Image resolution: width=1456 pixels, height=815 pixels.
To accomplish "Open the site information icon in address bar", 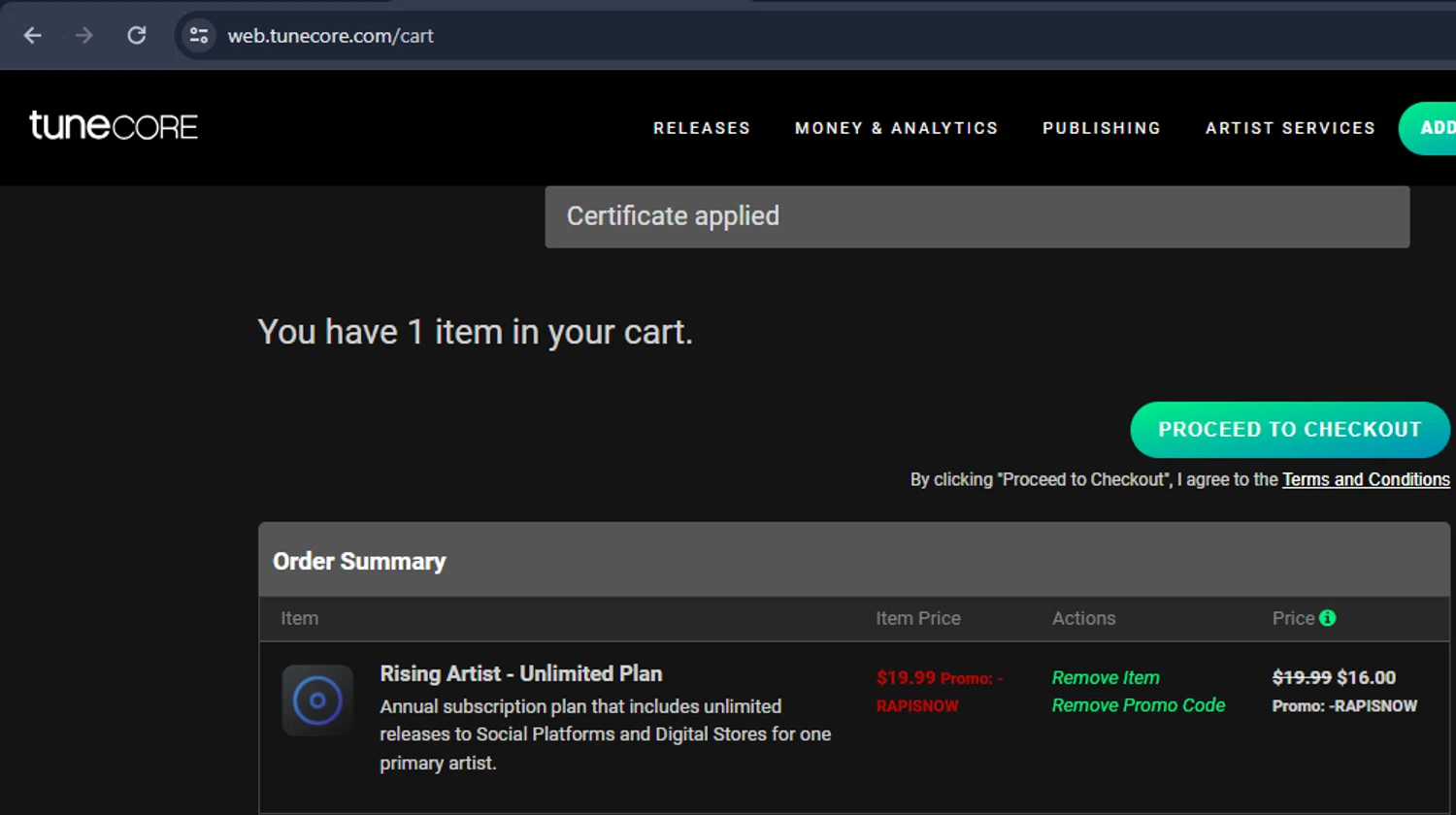I will click(x=199, y=36).
